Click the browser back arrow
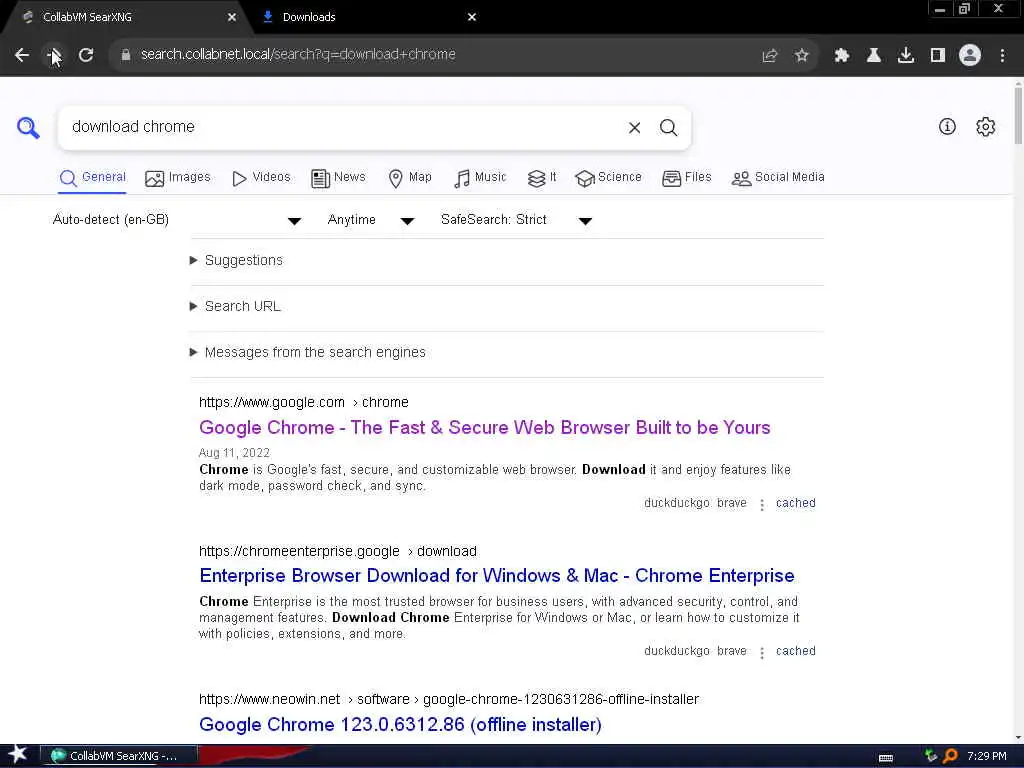The width and height of the screenshot is (1024, 768). click(22, 55)
